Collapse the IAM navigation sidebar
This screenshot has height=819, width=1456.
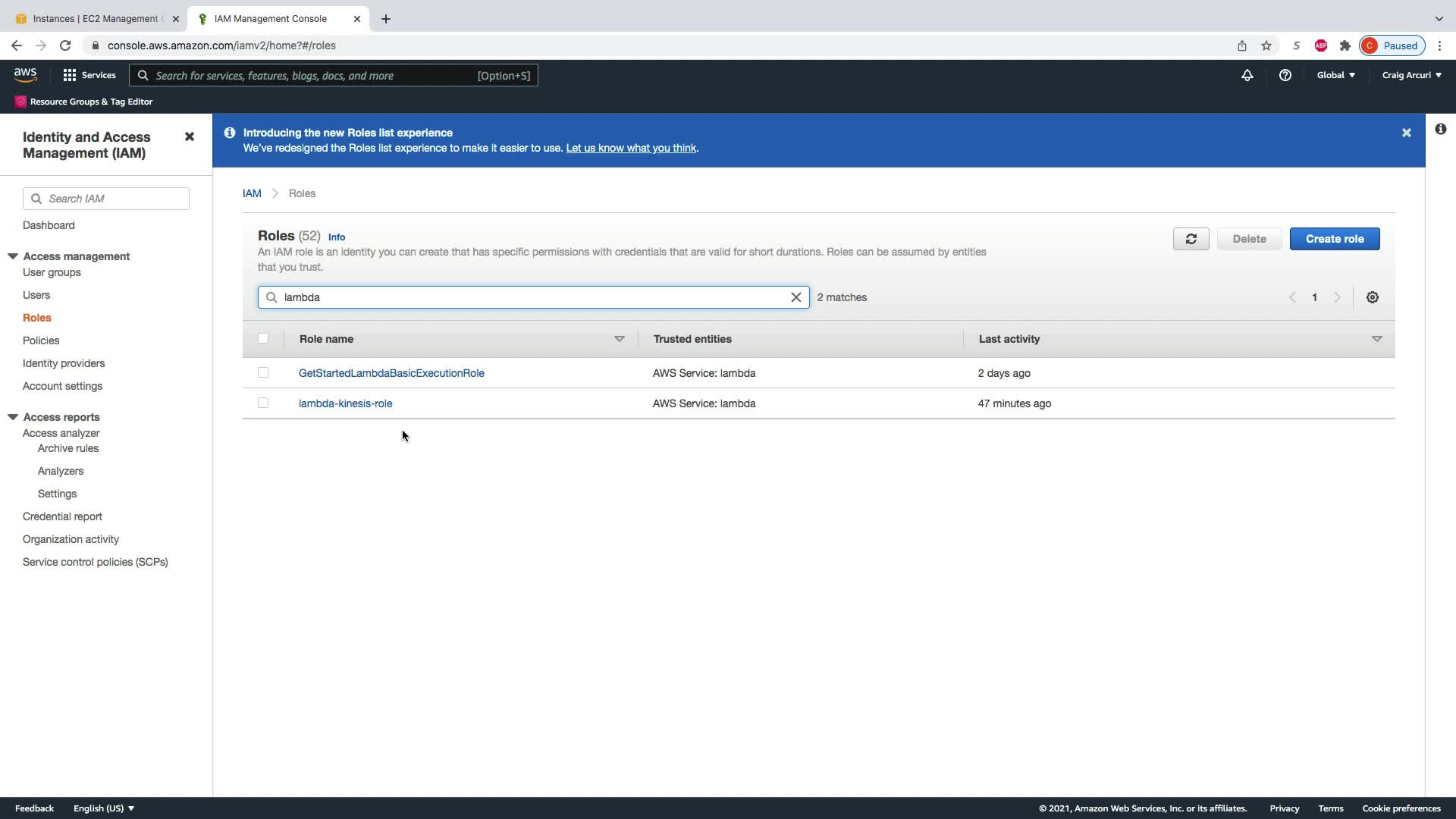[190, 136]
